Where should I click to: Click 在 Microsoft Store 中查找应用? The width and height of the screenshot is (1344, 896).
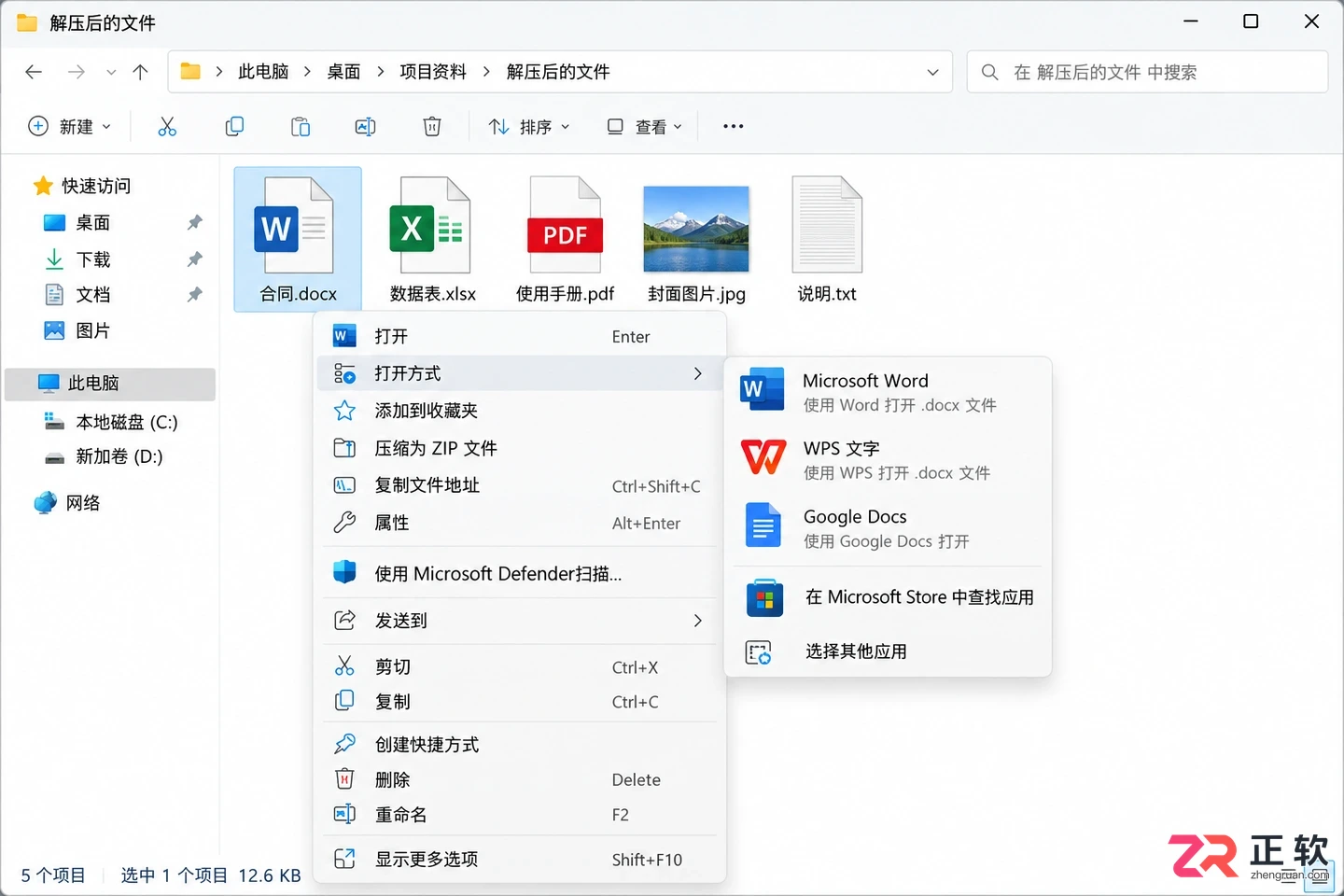[x=888, y=597]
